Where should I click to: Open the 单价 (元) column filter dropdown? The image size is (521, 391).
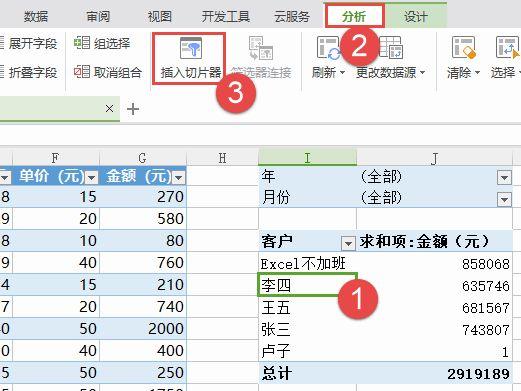[91, 178]
